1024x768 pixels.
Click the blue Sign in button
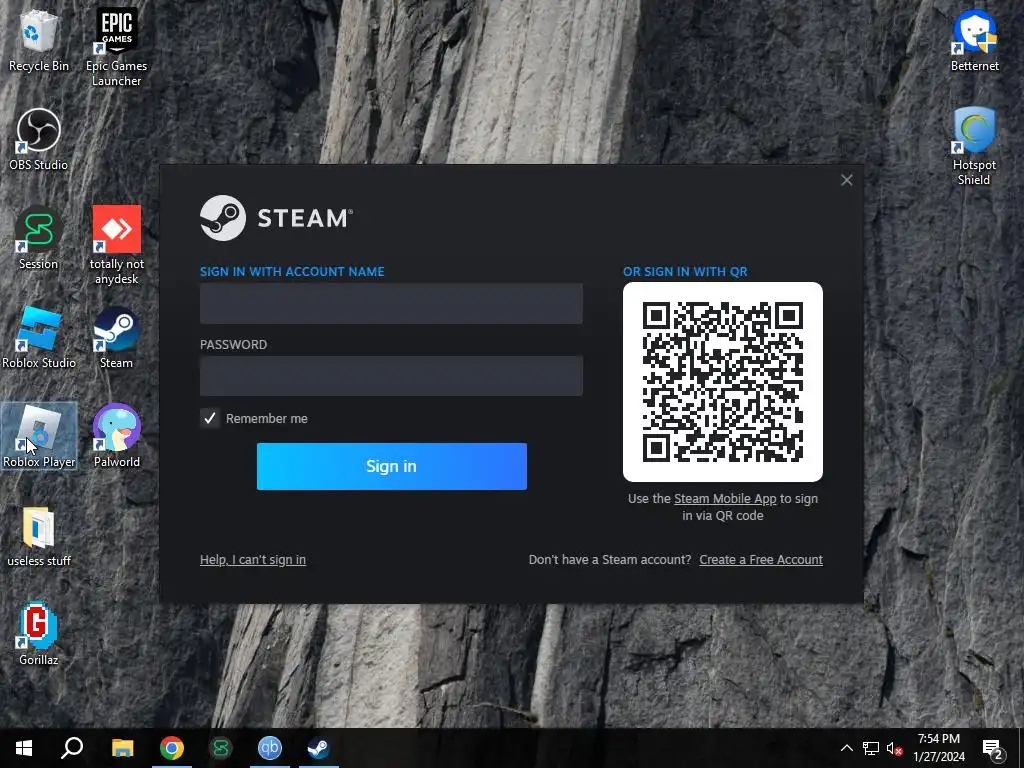[391, 466]
